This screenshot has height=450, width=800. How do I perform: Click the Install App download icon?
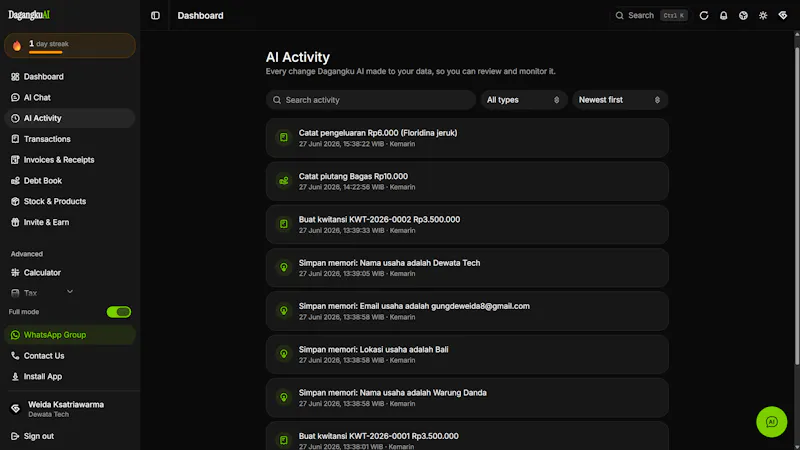tap(15, 377)
